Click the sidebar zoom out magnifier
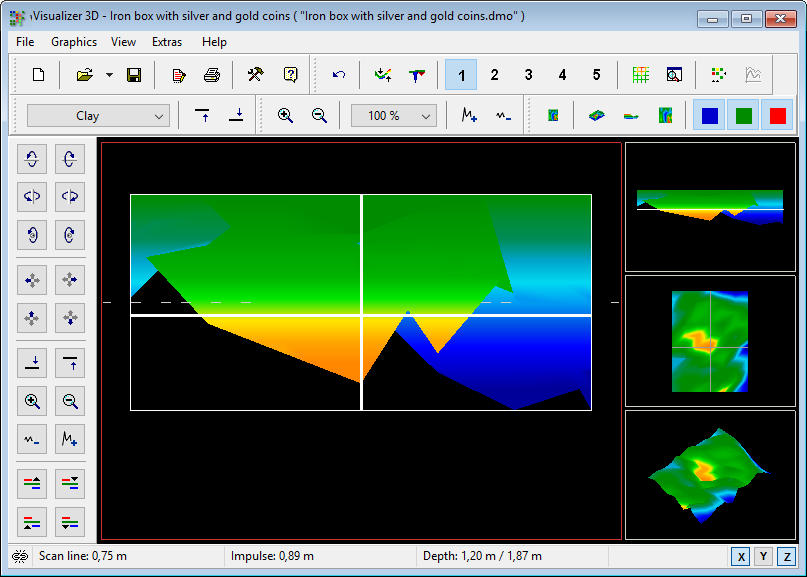 click(x=70, y=401)
